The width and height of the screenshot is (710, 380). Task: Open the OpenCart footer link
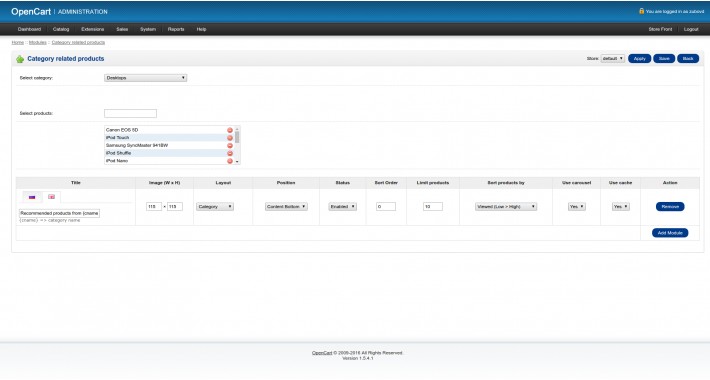(322, 353)
